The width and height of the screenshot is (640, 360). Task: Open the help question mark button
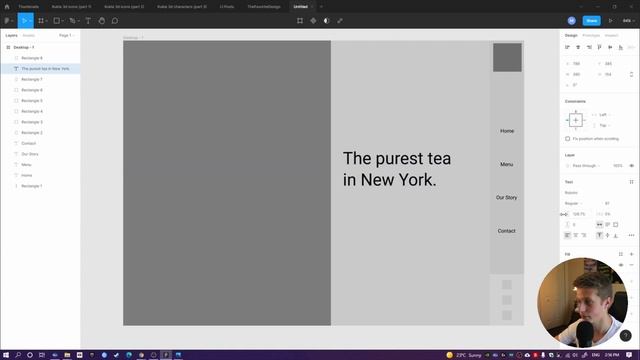coord(625,336)
